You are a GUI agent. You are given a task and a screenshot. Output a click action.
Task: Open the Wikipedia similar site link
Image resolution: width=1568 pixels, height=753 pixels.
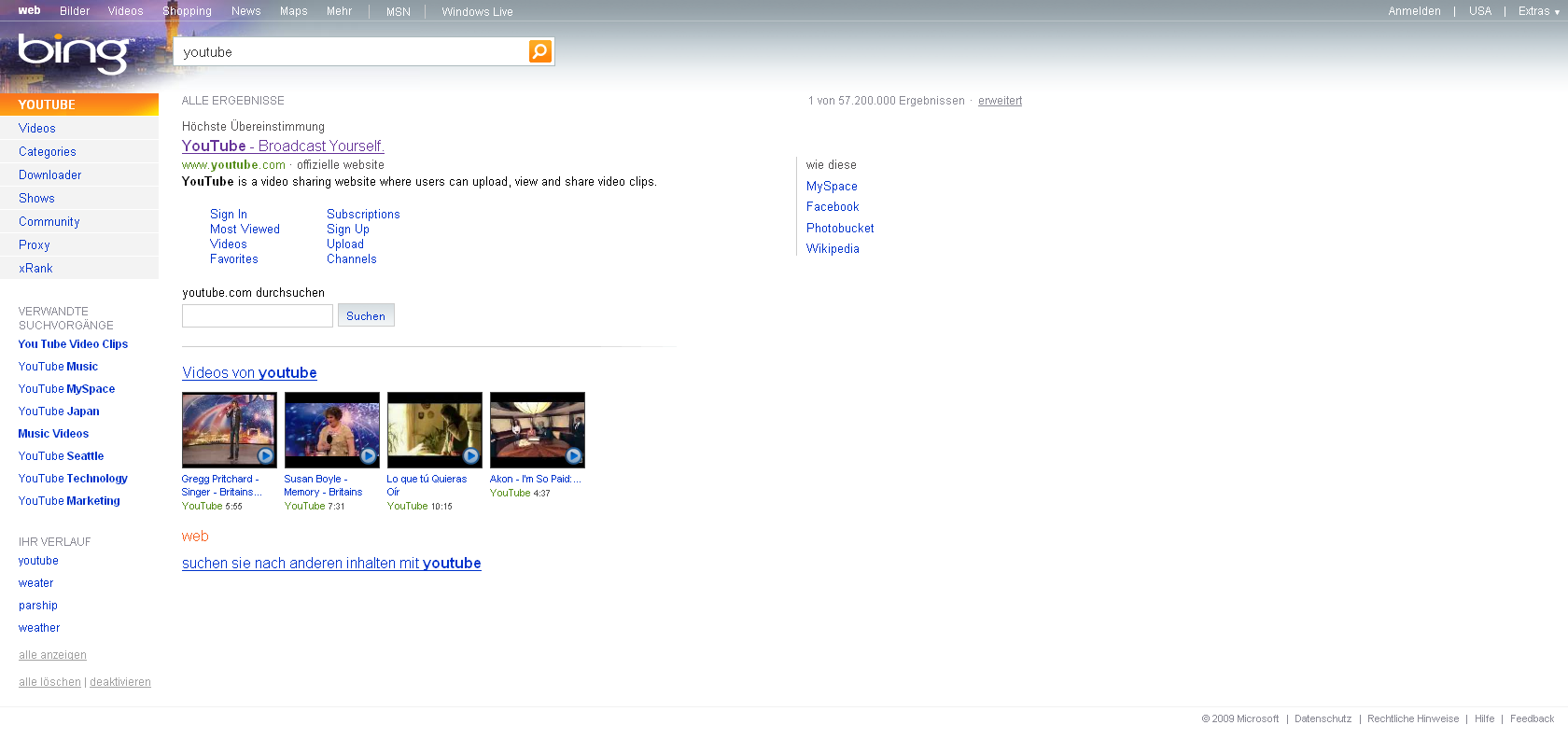point(833,249)
